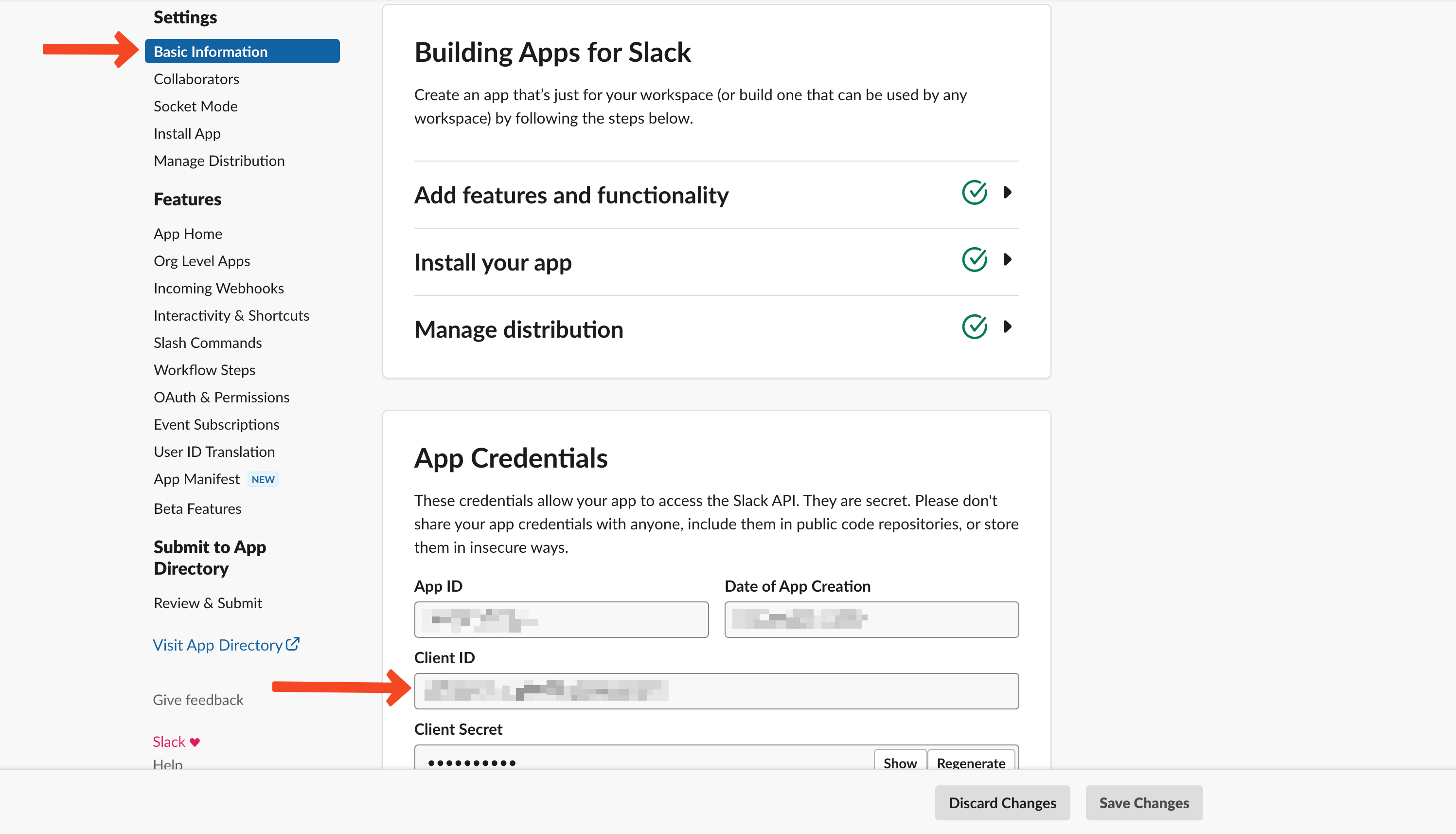Open Socket Mode settings
Viewport: 1456px width, 834px height.
[x=195, y=107]
